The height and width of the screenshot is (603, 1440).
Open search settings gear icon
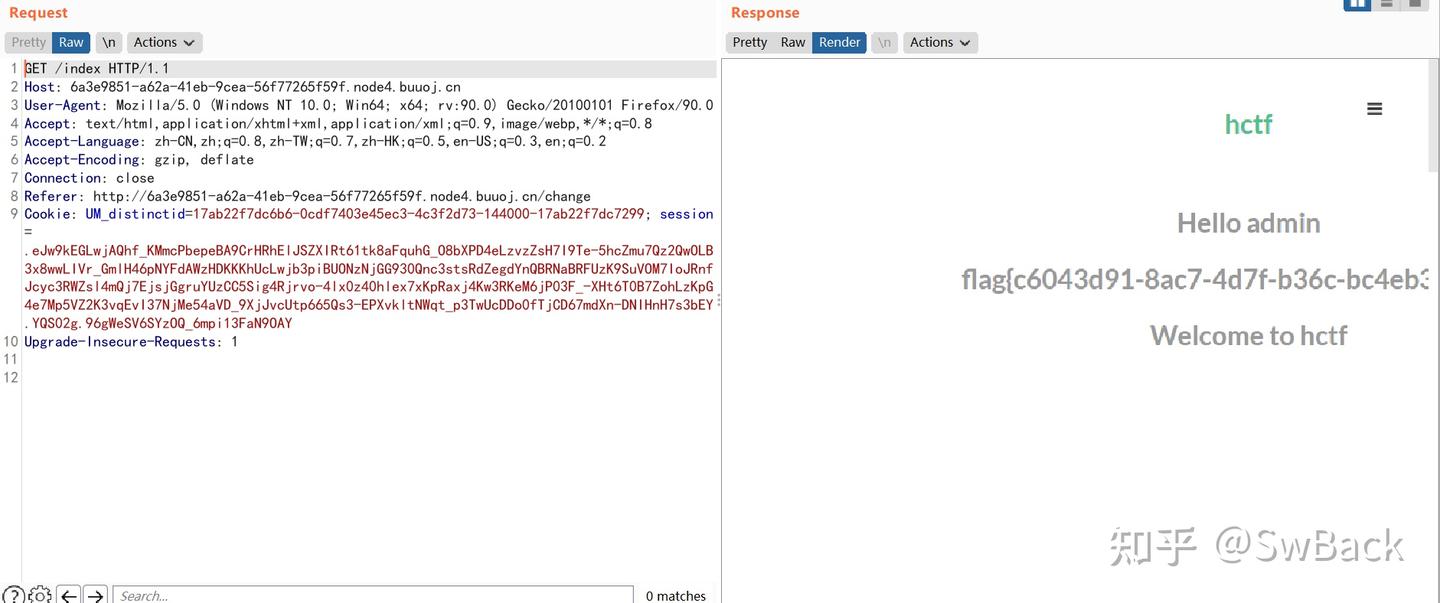(x=40, y=595)
